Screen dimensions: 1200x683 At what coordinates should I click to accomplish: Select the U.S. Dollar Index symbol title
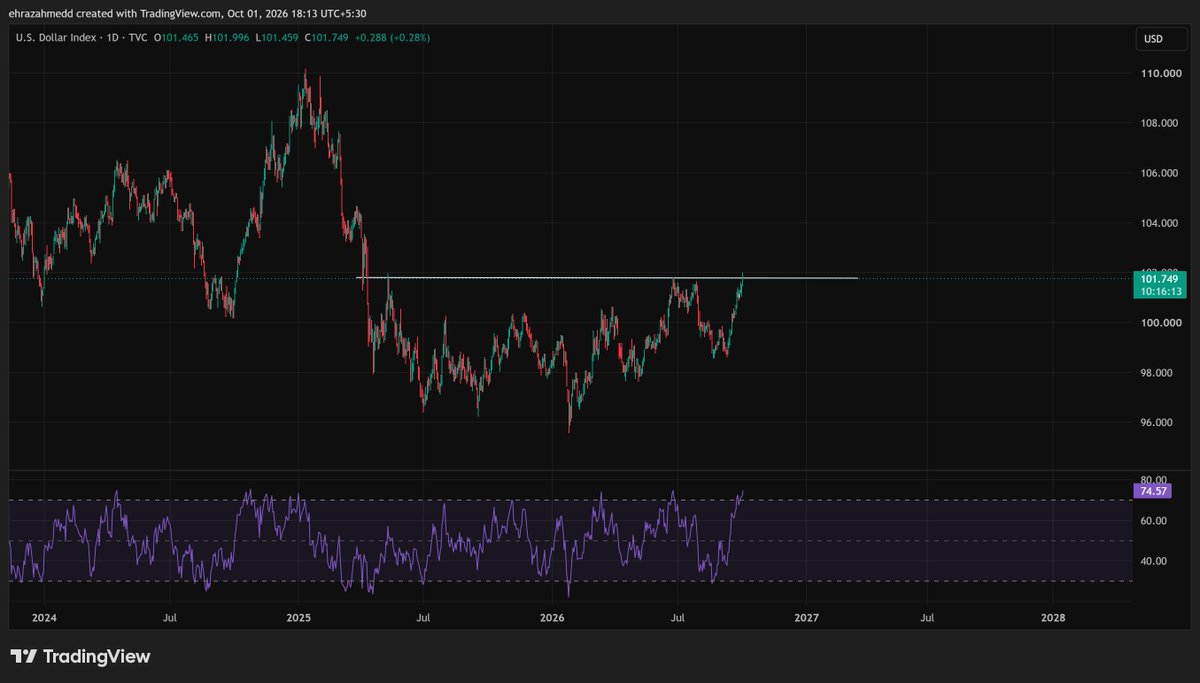point(56,38)
